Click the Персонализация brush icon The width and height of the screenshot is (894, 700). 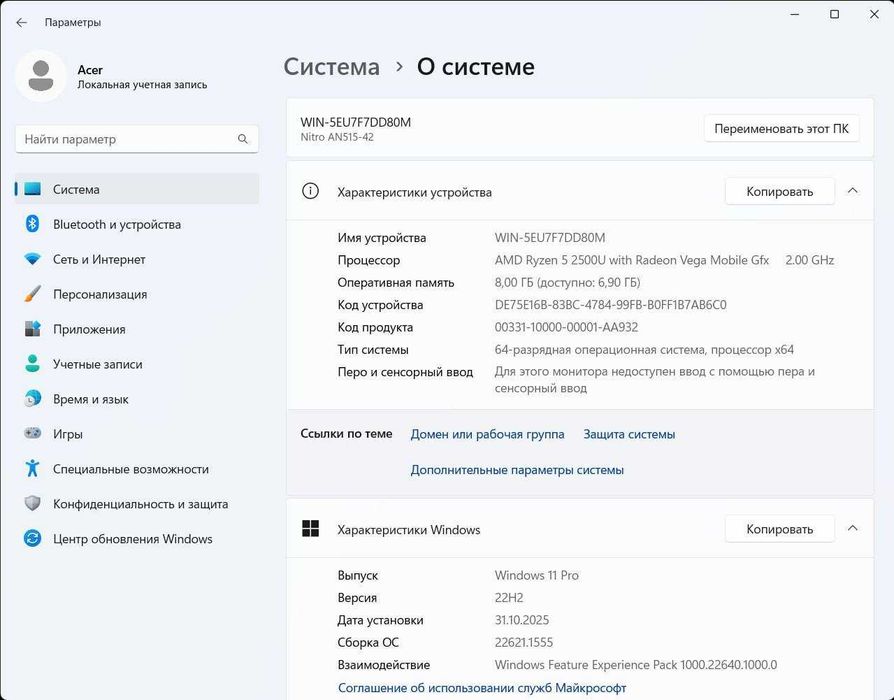(32, 295)
